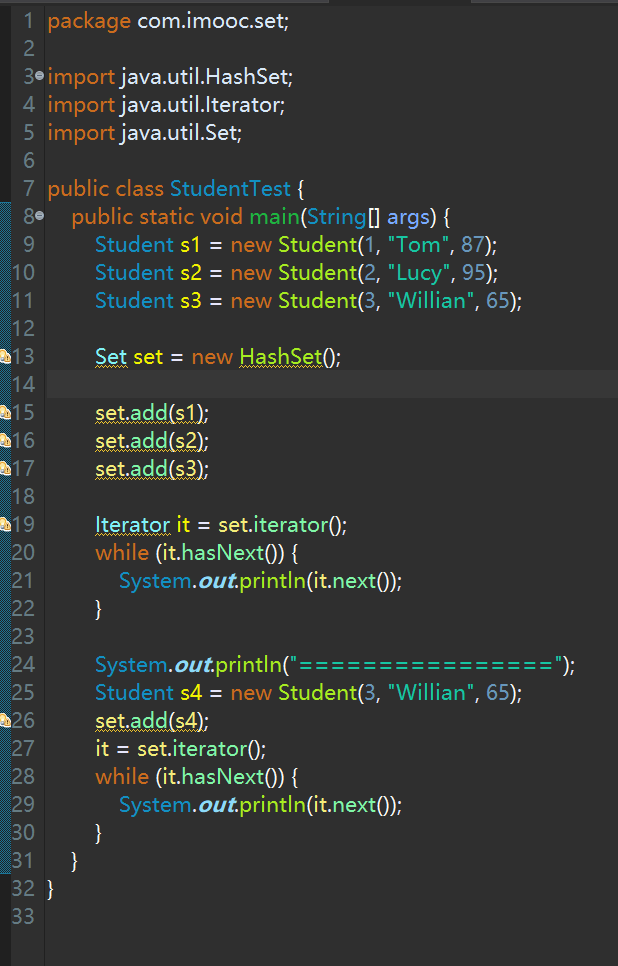Click variable s3 in its declaration
Viewport: 618px width, 966px height.
click(x=190, y=301)
